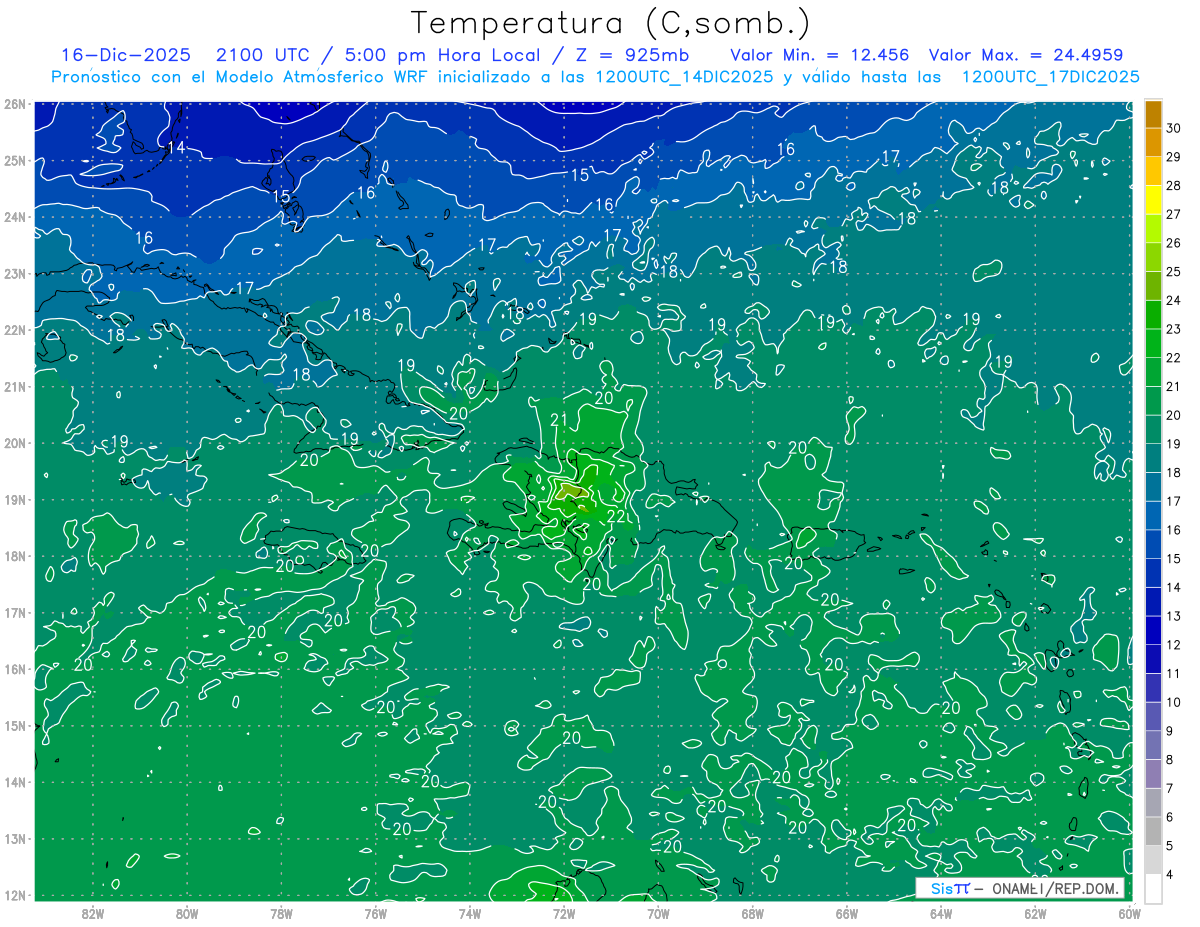Pick the green band between 23 and 24
The height and width of the screenshot is (927, 1200).
(1153, 314)
